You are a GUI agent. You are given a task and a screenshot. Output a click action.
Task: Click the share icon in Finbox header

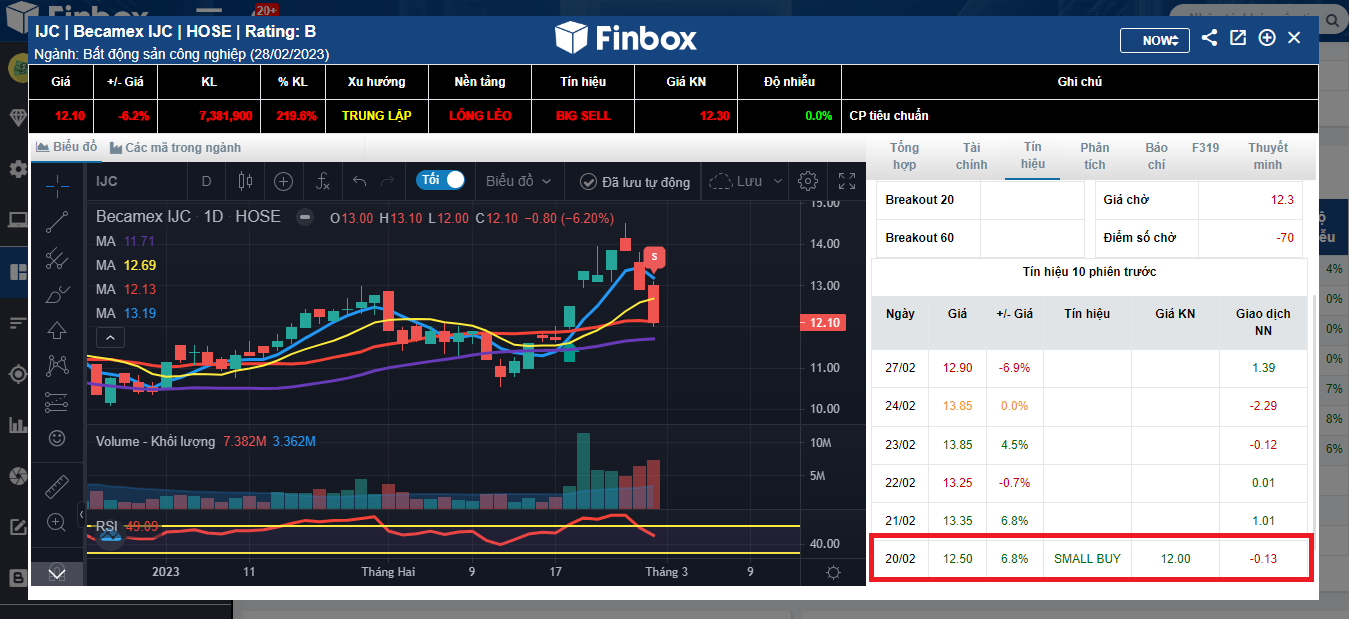(1209, 38)
